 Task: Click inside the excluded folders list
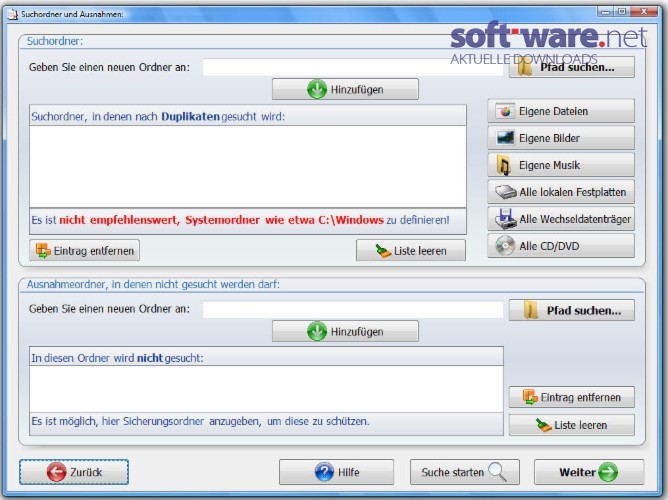click(x=266, y=388)
